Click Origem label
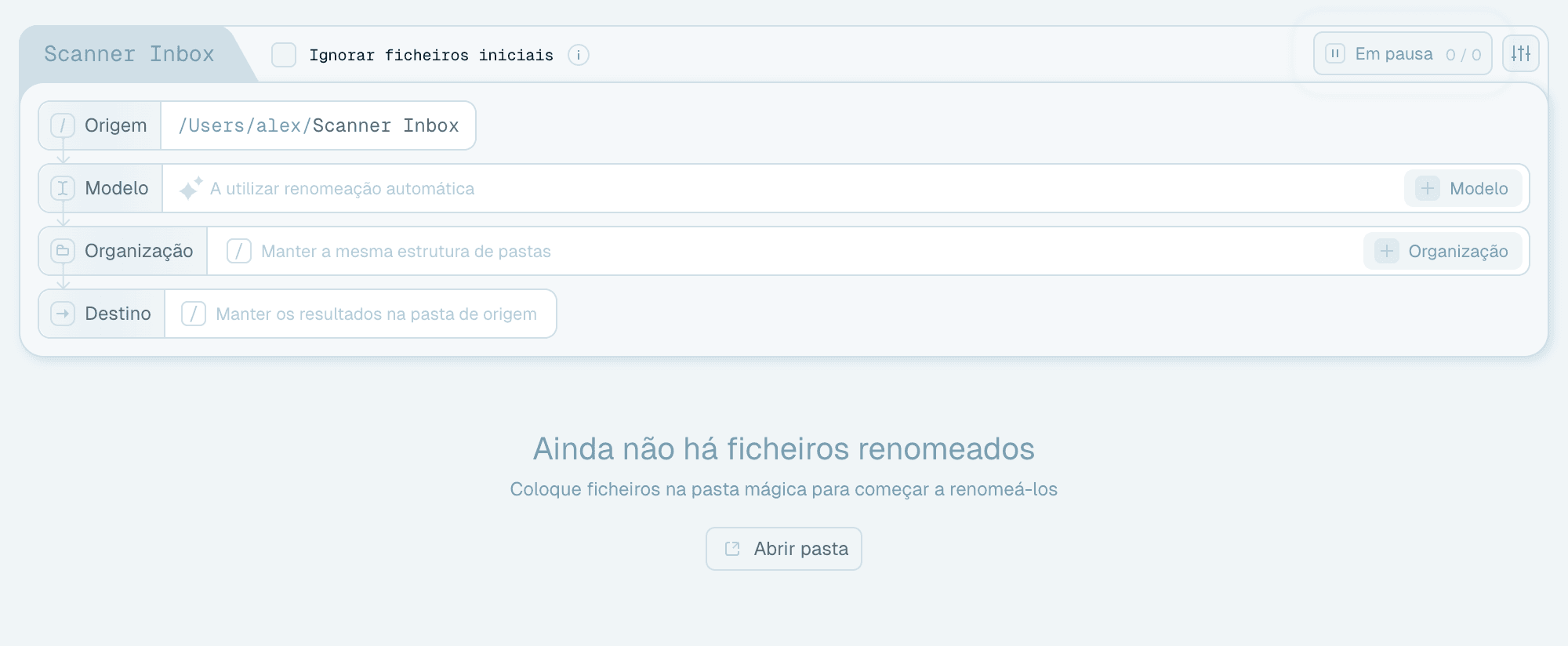 116,125
